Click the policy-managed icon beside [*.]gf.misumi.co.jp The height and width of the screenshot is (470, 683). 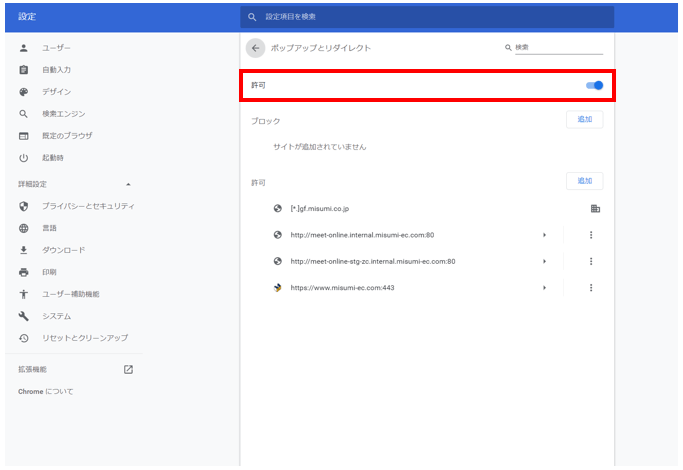595,209
